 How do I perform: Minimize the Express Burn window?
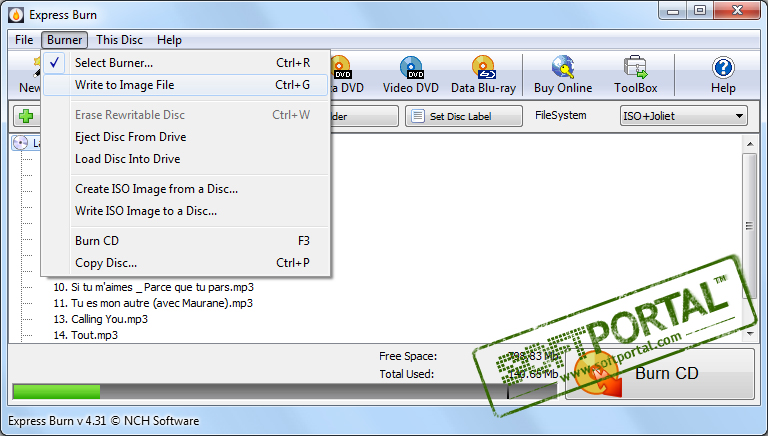click(x=673, y=10)
